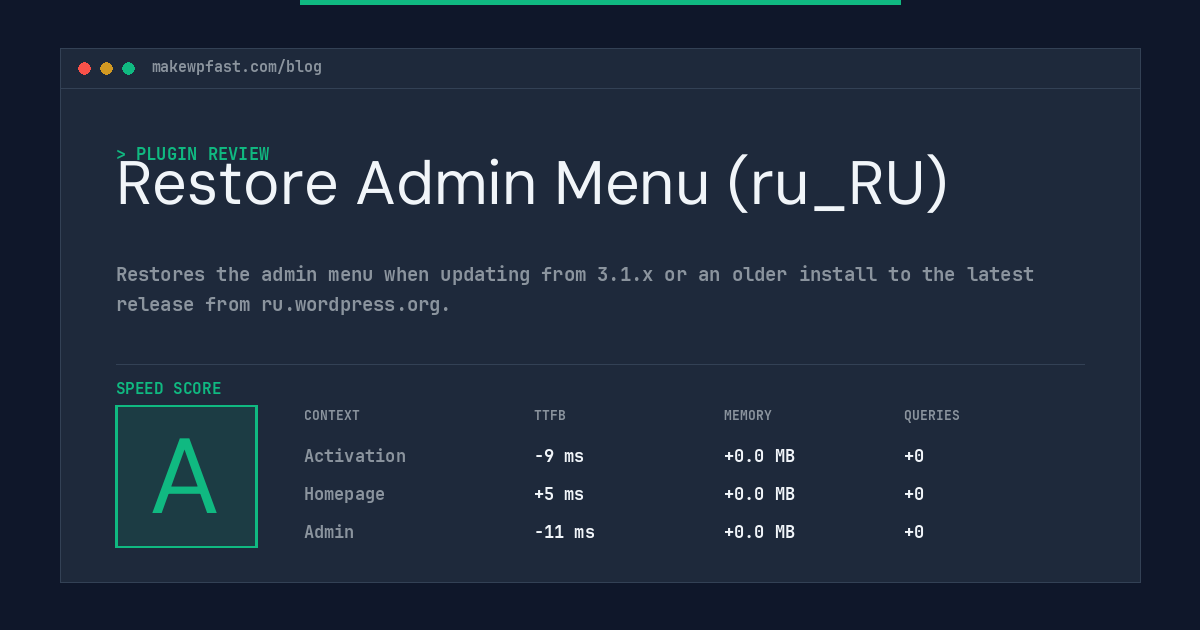Click the '-9 ms' TTFB value

(559, 456)
